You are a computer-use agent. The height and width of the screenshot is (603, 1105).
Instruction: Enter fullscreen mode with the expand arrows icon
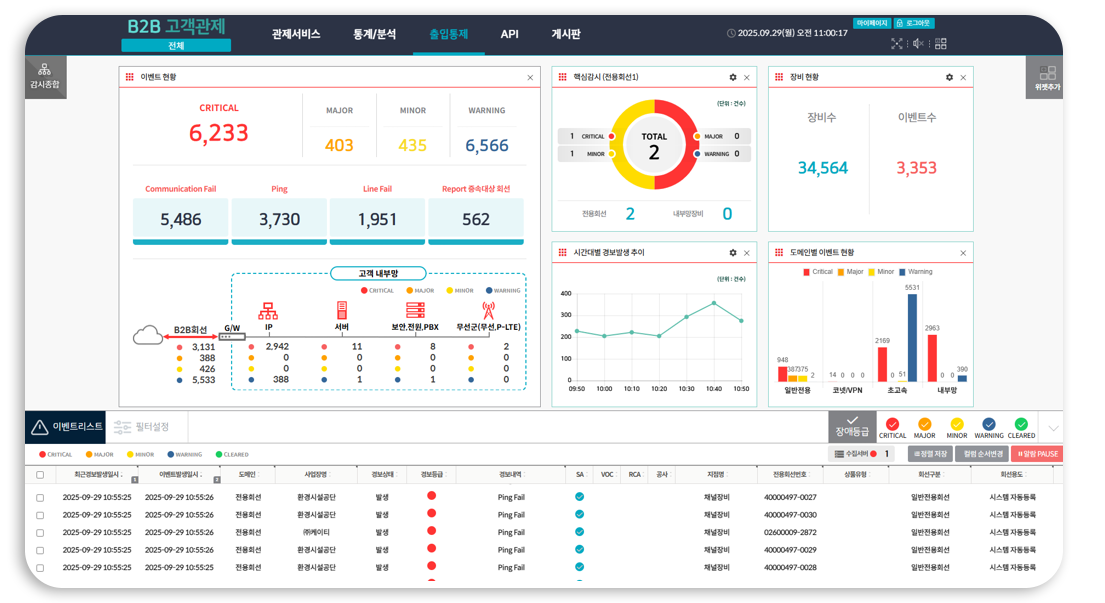coord(896,44)
